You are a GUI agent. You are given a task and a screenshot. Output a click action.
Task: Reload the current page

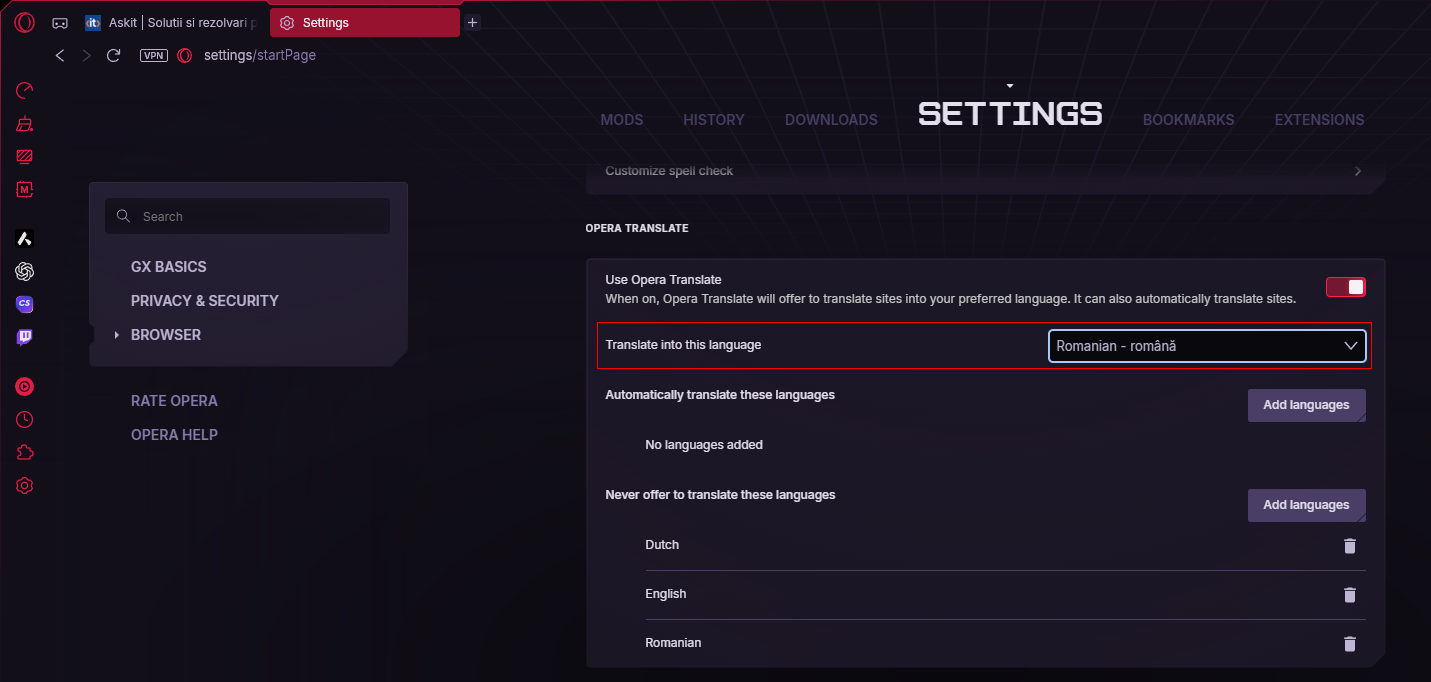113,56
